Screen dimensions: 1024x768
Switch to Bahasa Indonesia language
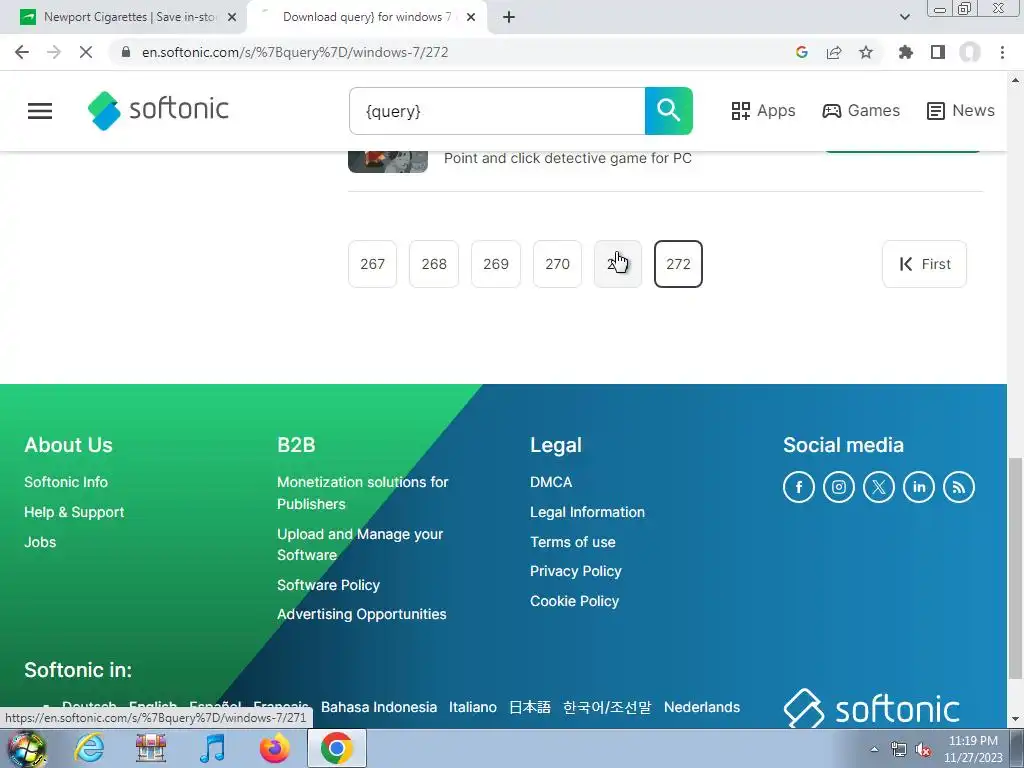pyautogui.click(x=379, y=707)
